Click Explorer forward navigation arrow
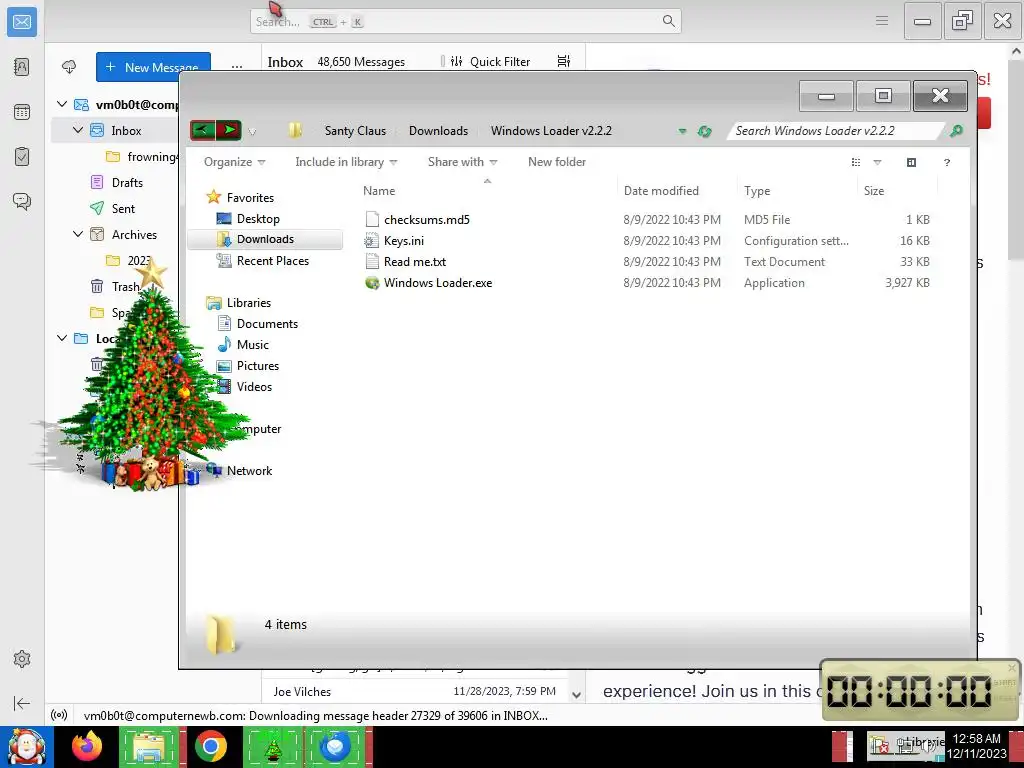The image size is (1024, 768). pyautogui.click(x=229, y=130)
